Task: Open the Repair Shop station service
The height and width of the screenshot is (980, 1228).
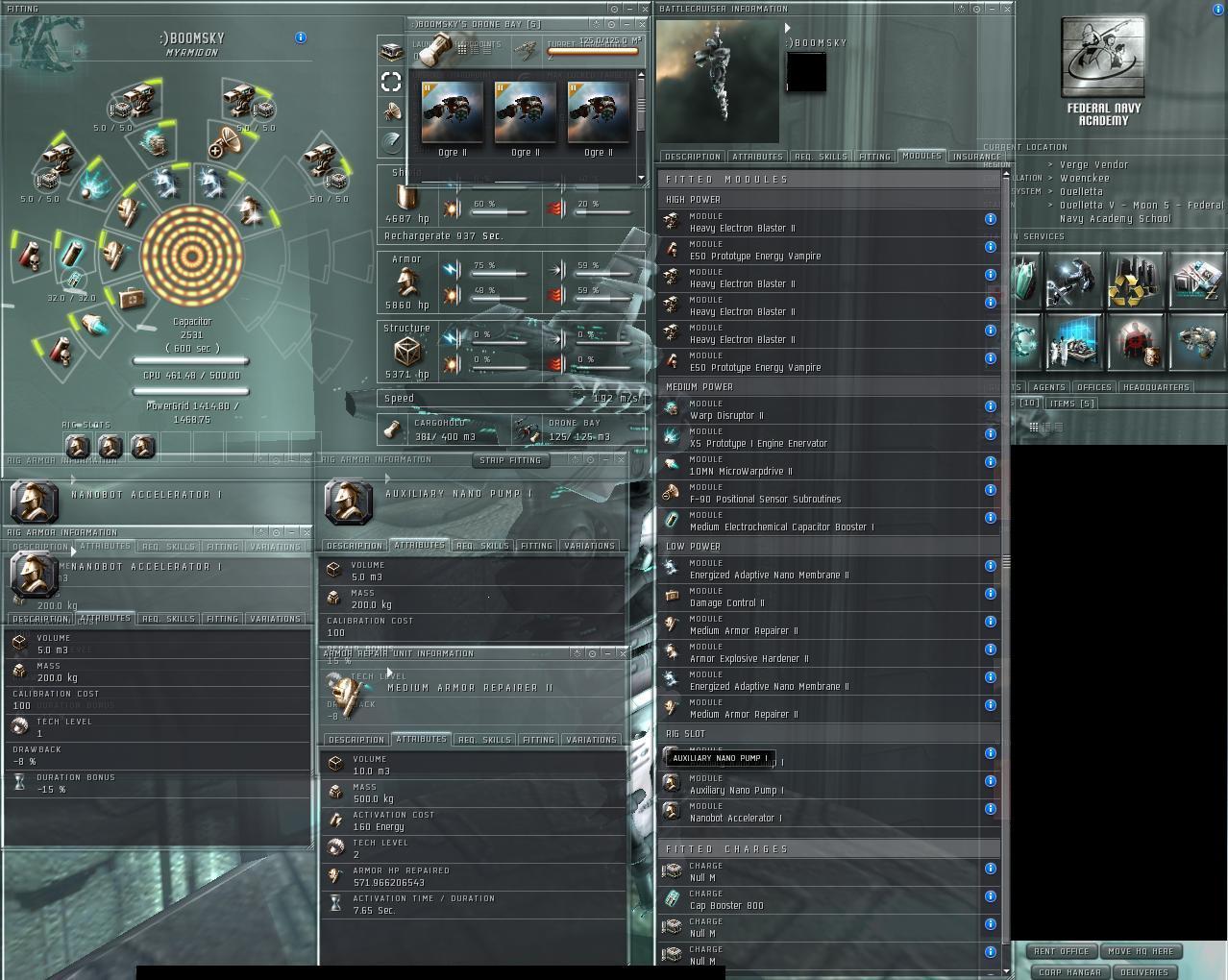Action: (x=1074, y=280)
